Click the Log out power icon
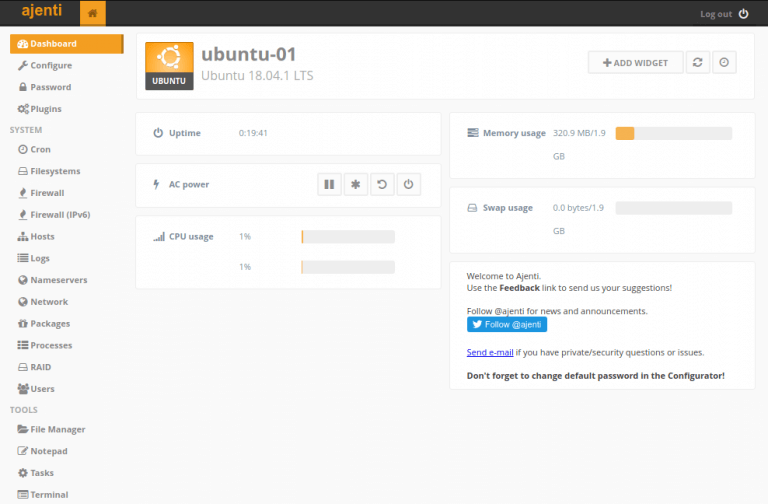Viewport: 768px width, 504px height. pyautogui.click(x=744, y=14)
